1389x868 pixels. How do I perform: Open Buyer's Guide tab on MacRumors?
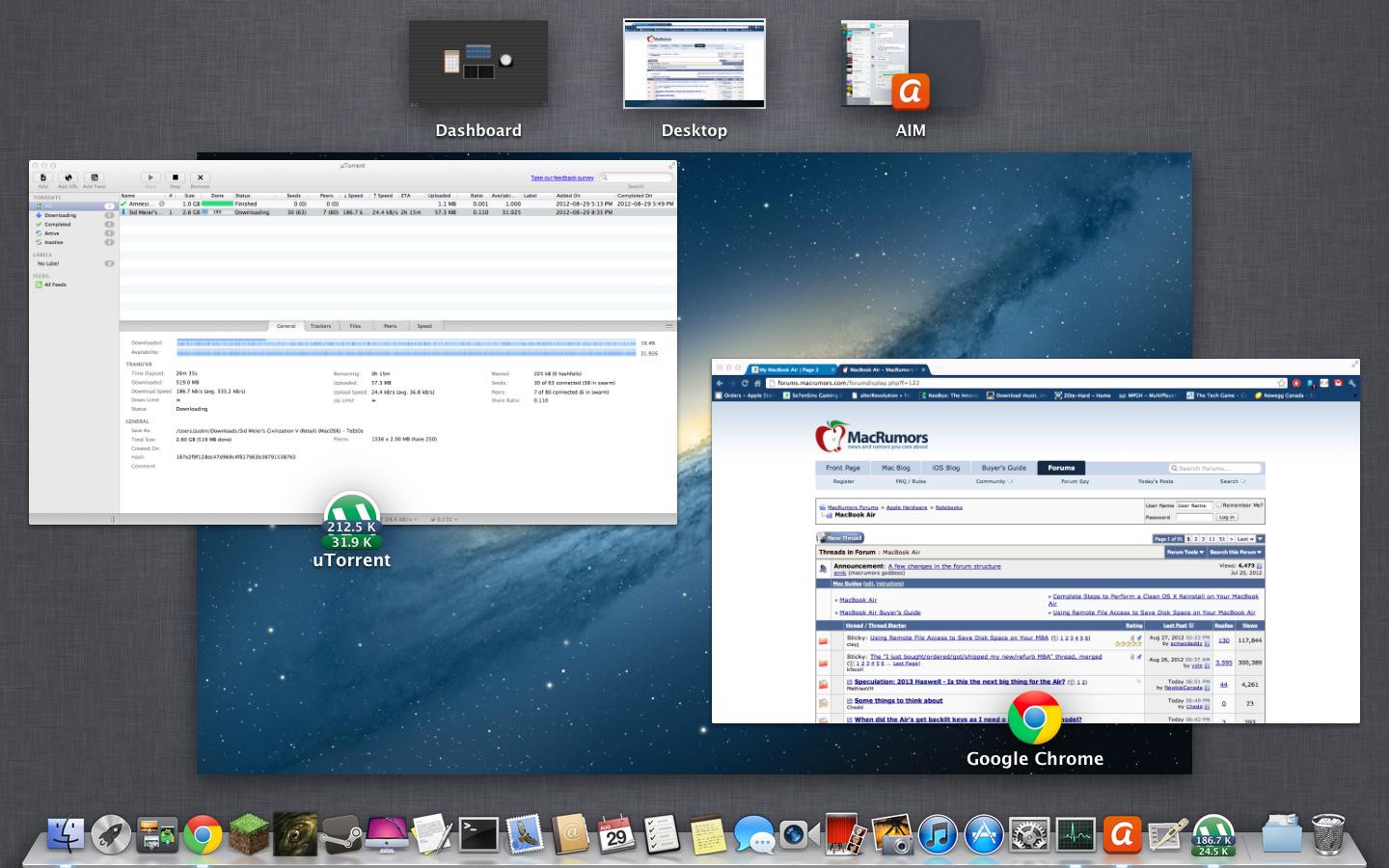click(x=1003, y=468)
